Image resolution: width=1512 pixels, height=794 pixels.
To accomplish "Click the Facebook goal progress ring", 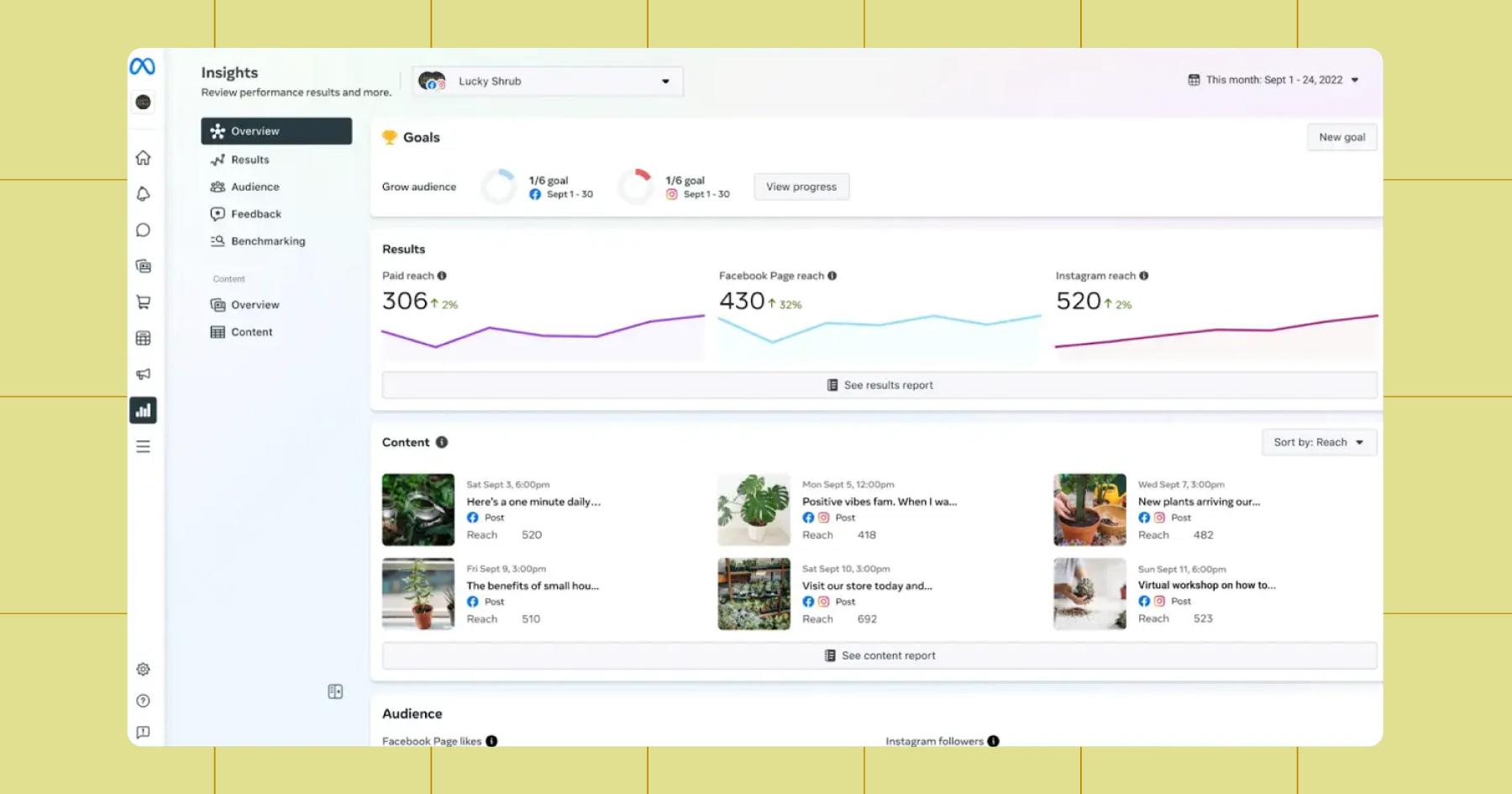I will pos(499,187).
